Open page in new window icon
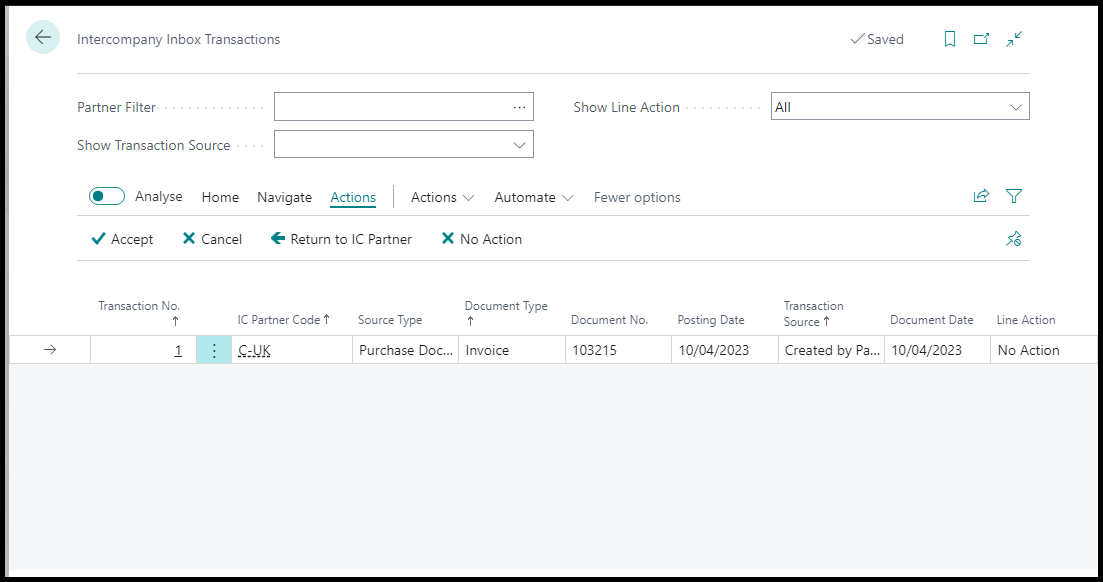The image size is (1103, 582). click(x=982, y=39)
